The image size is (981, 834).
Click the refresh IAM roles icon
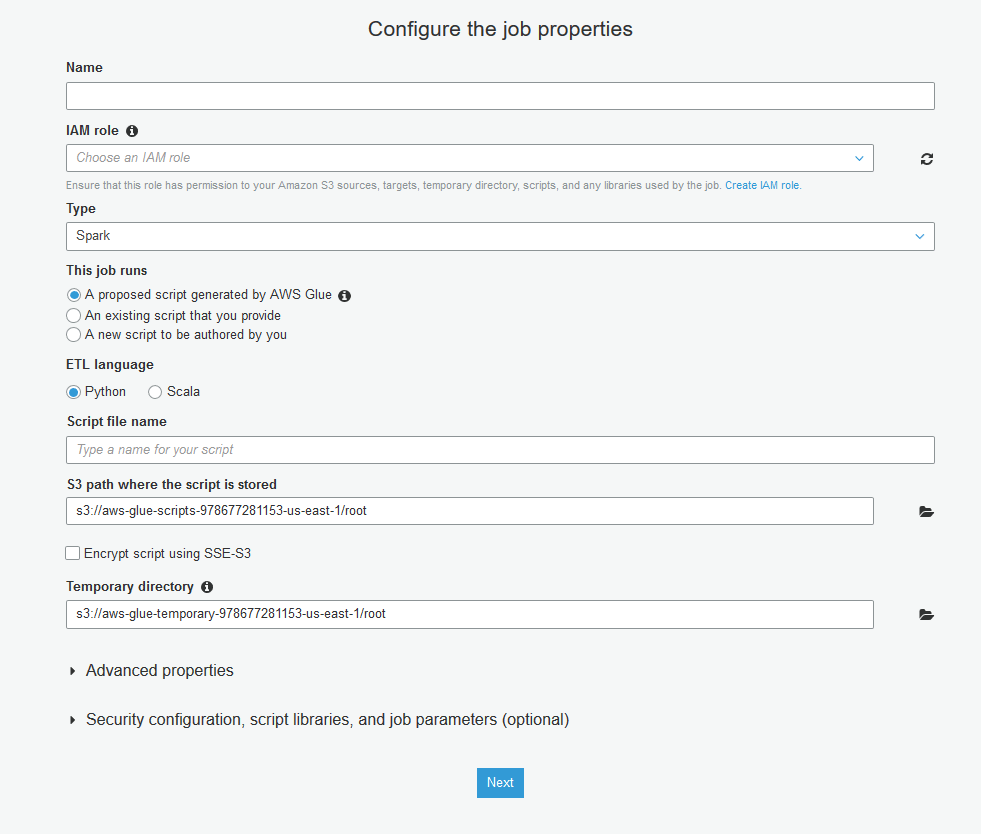pyautogui.click(x=927, y=159)
